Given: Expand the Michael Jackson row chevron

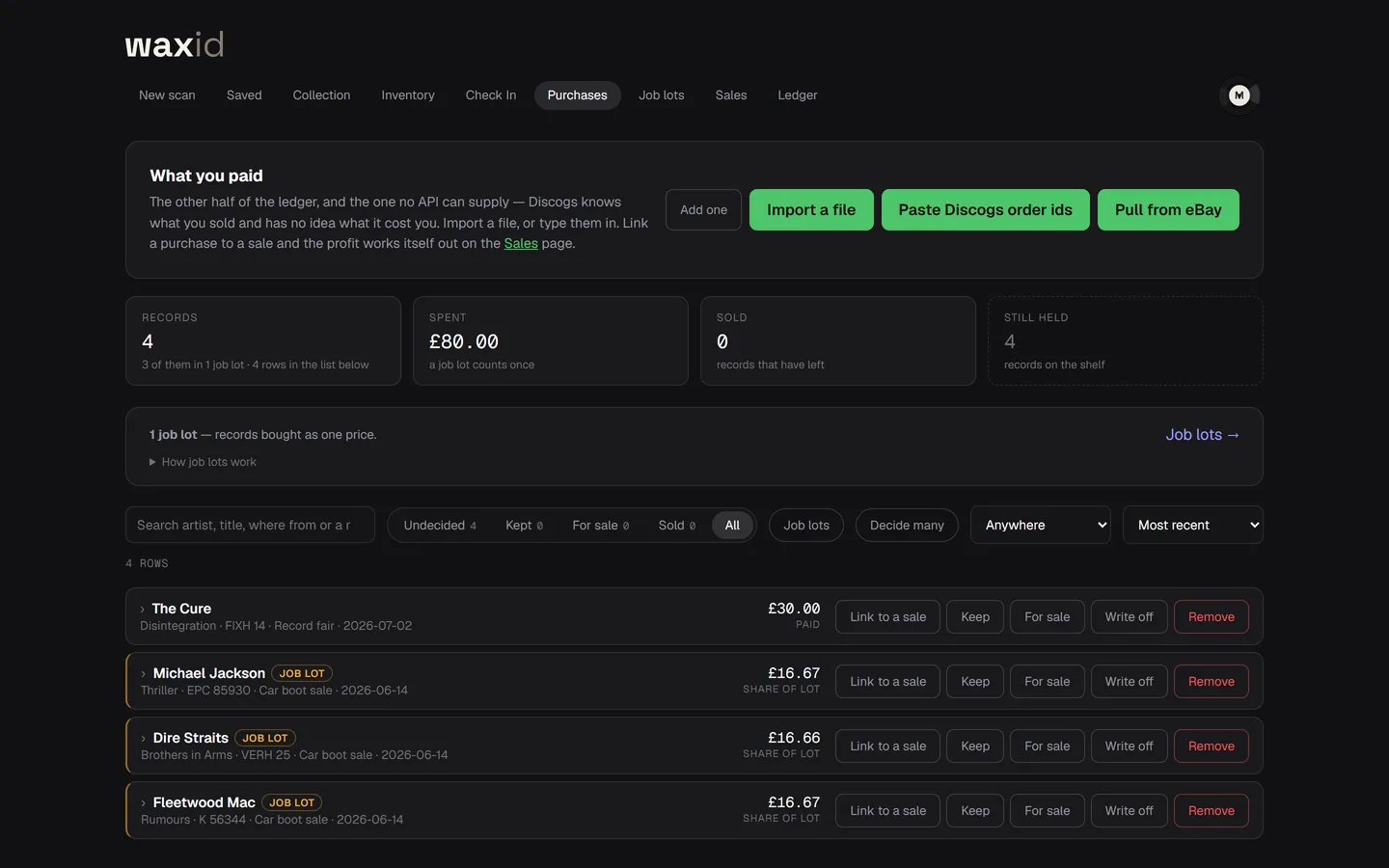Looking at the screenshot, I should [x=144, y=674].
